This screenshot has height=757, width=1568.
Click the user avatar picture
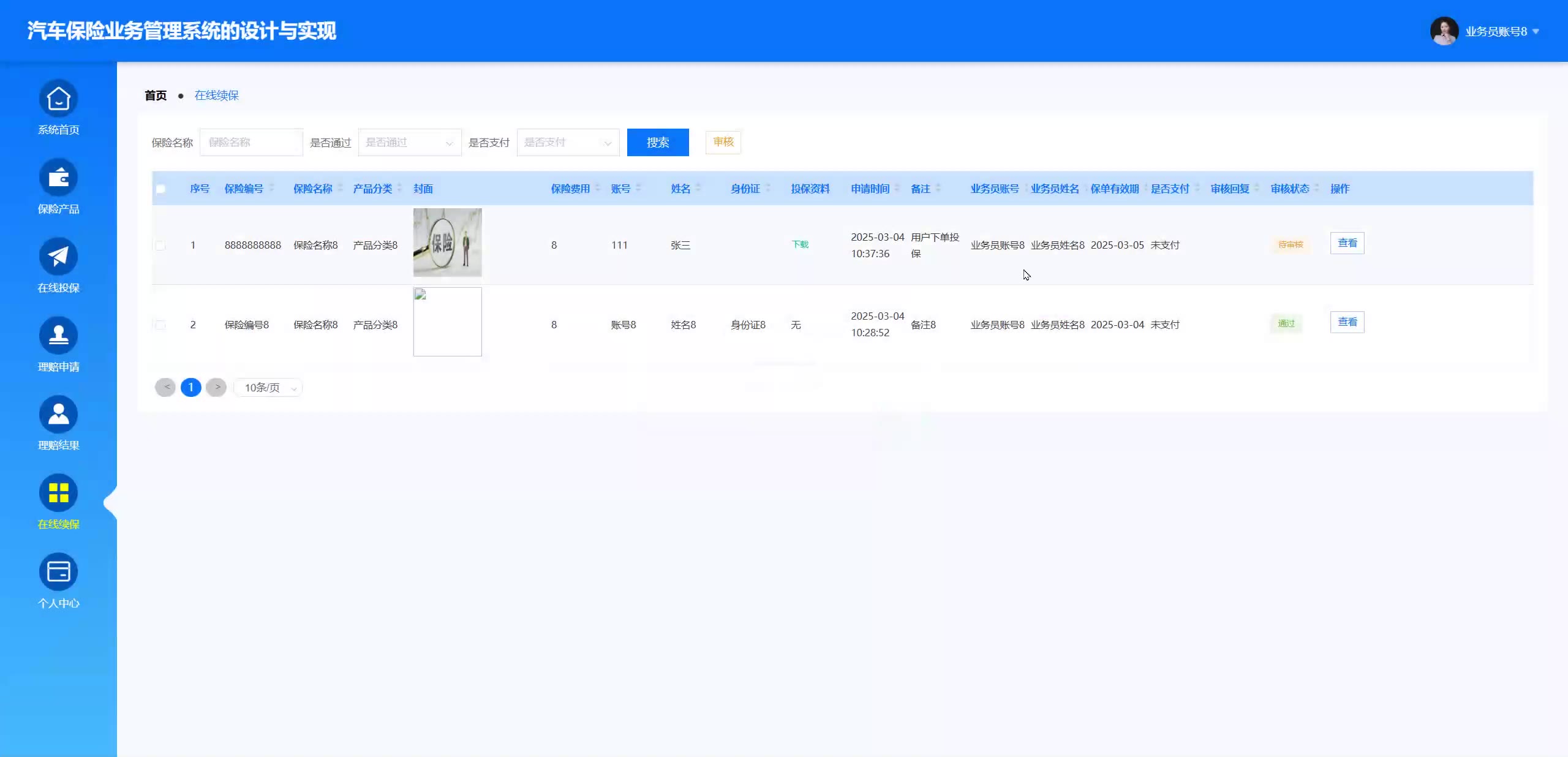[1444, 31]
